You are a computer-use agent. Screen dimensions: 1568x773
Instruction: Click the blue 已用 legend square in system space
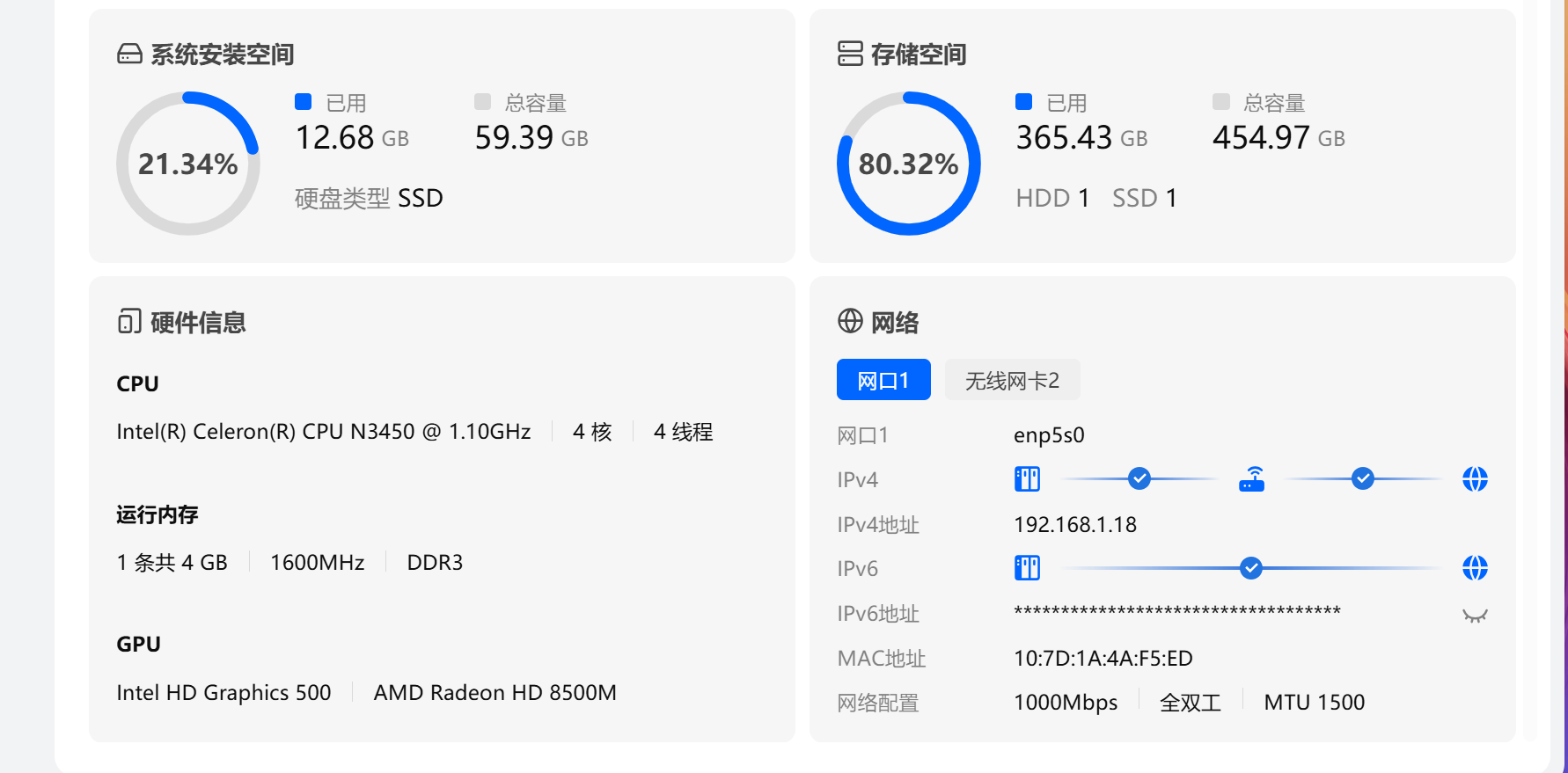click(304, 102)
